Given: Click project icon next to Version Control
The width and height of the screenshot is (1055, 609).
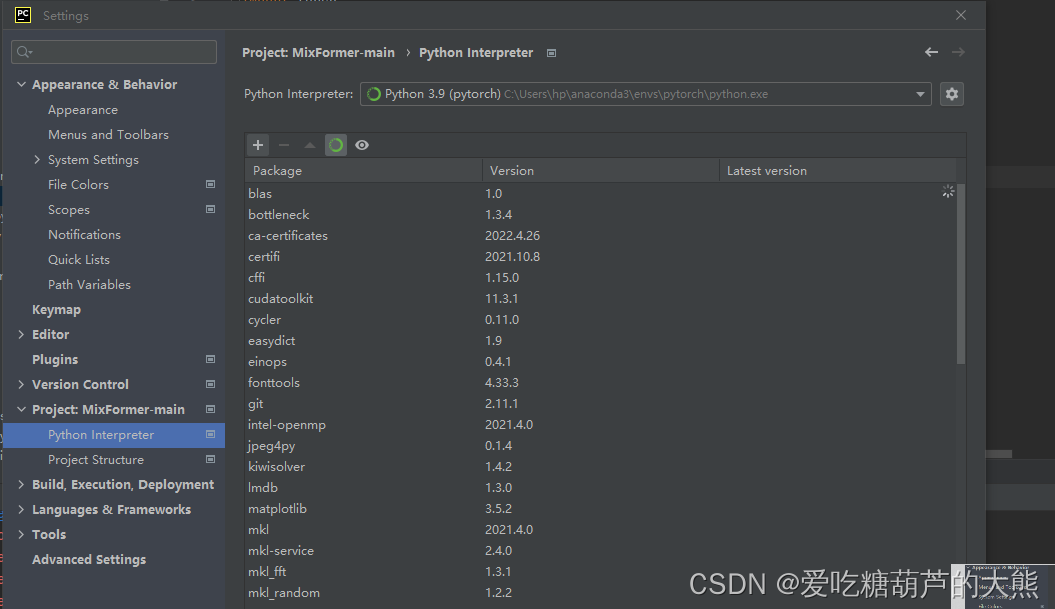Looking at the screenshot, I should point(211,384).
